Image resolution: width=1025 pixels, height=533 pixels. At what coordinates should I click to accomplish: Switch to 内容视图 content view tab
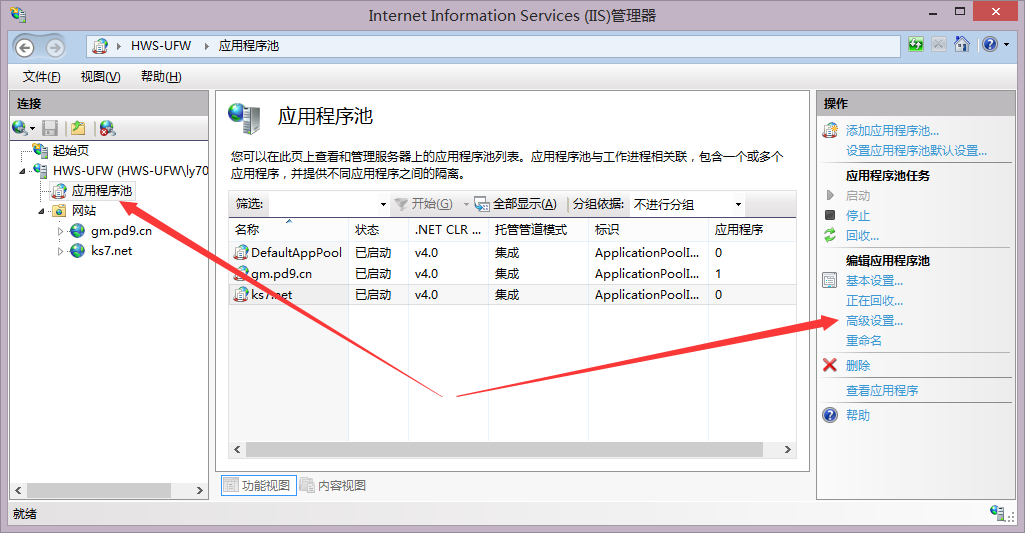[x=333, y=485]
